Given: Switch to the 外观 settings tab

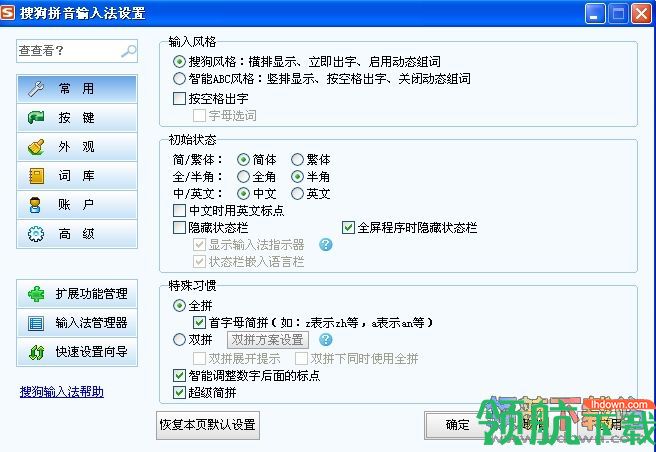Looking at the screenshot, I should (x=77, y=147).
